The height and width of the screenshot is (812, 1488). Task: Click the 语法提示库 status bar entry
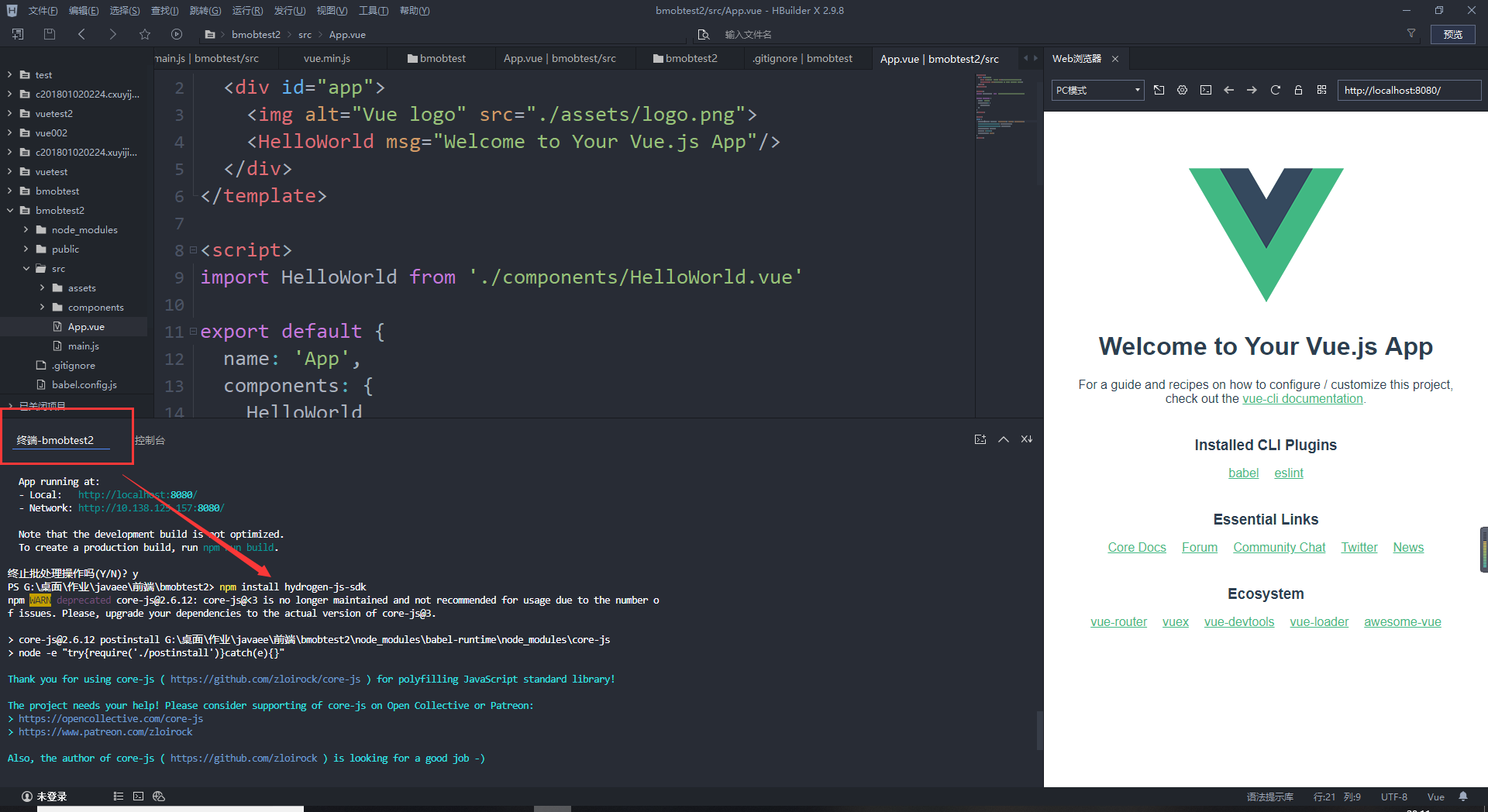[x=1269, y=797]
